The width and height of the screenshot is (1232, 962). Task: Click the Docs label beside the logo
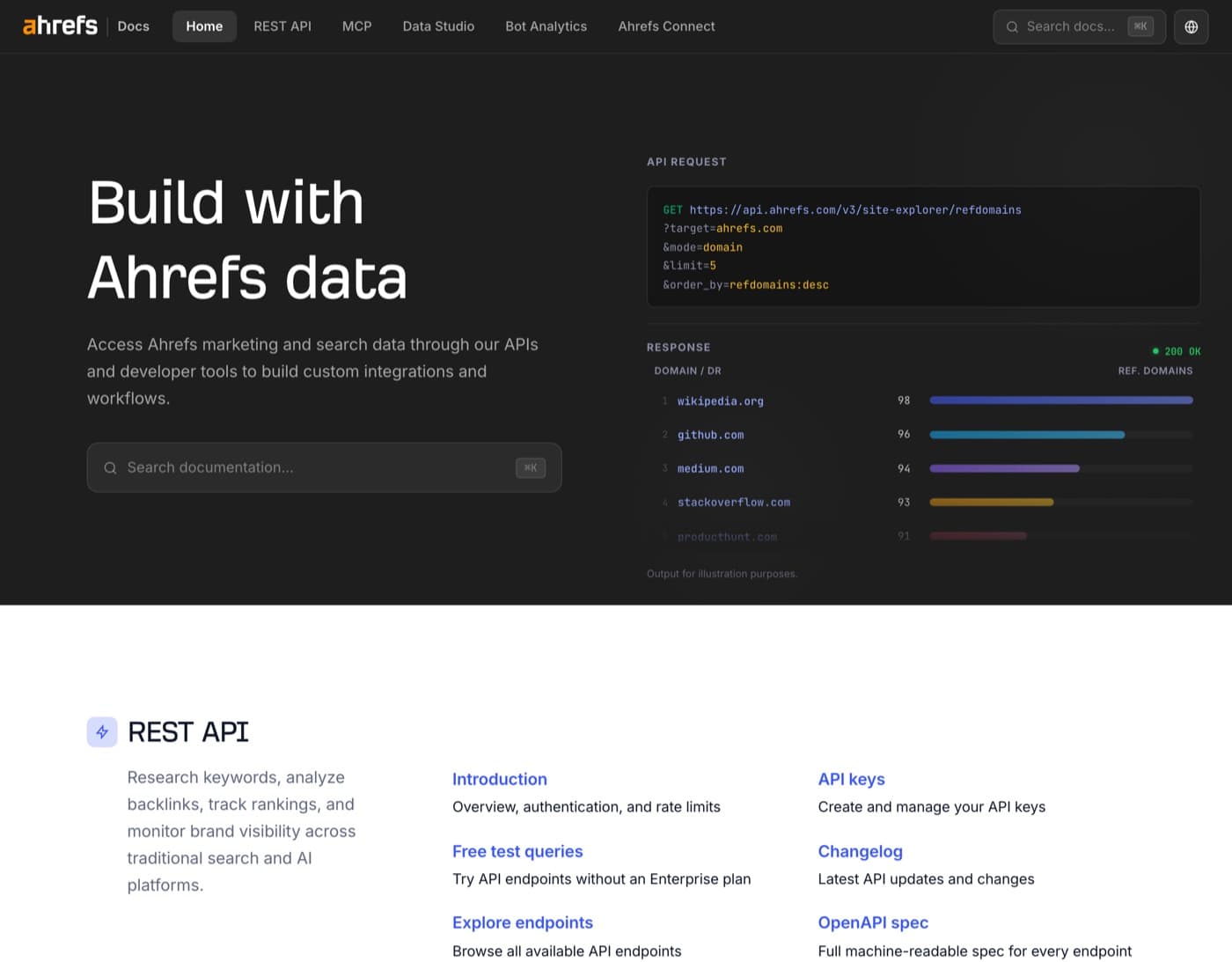pyautogui.click(x=133, y=26)
